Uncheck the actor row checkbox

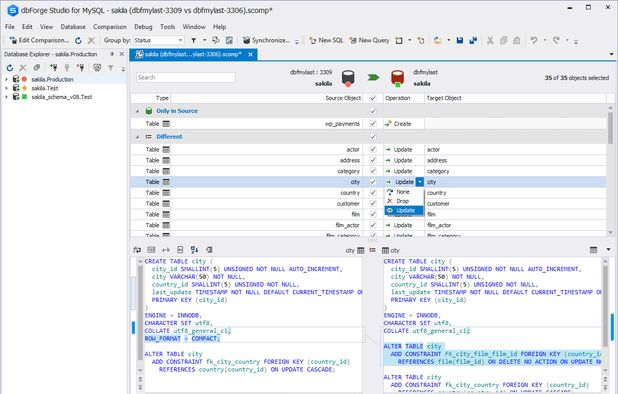(373, 150)
